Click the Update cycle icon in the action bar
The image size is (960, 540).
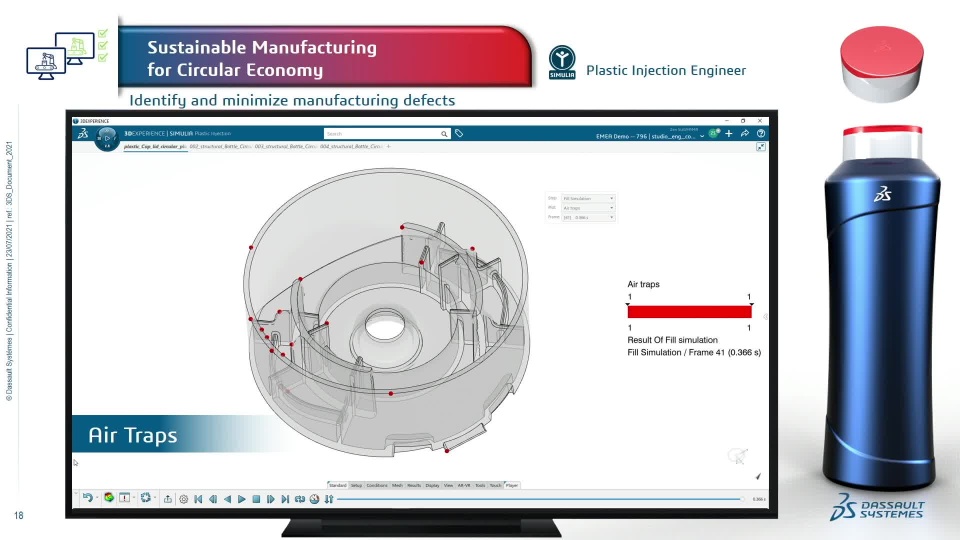pyautogui.click(x=146, y=498)
